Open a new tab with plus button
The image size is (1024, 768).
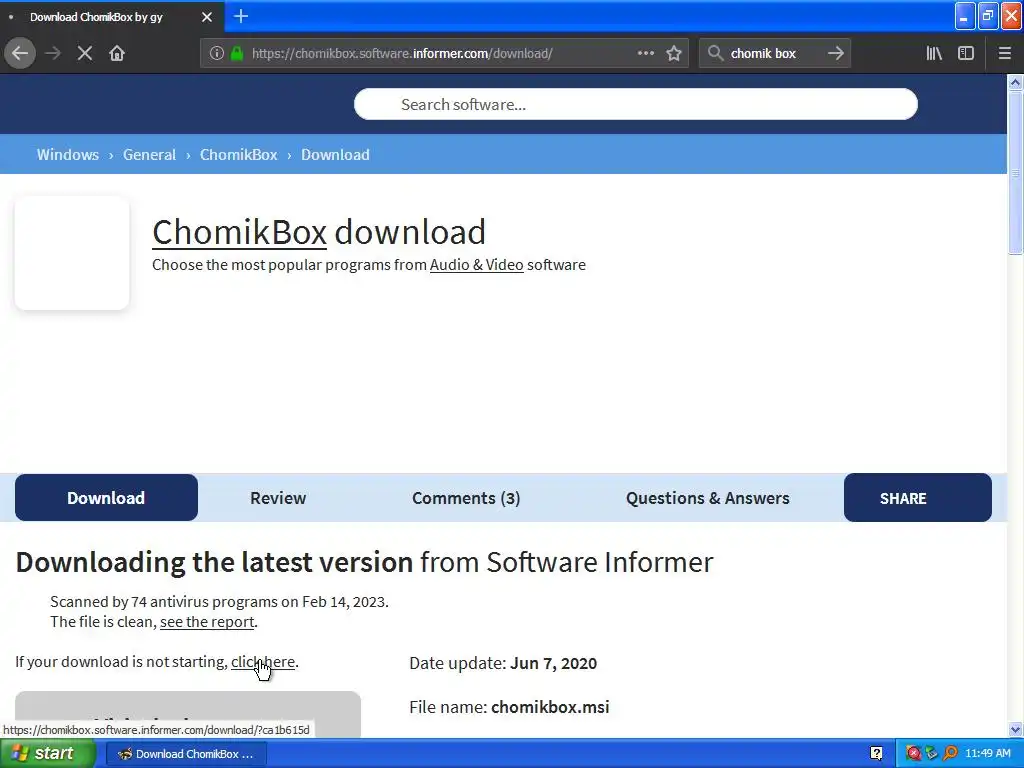[241, 16]
